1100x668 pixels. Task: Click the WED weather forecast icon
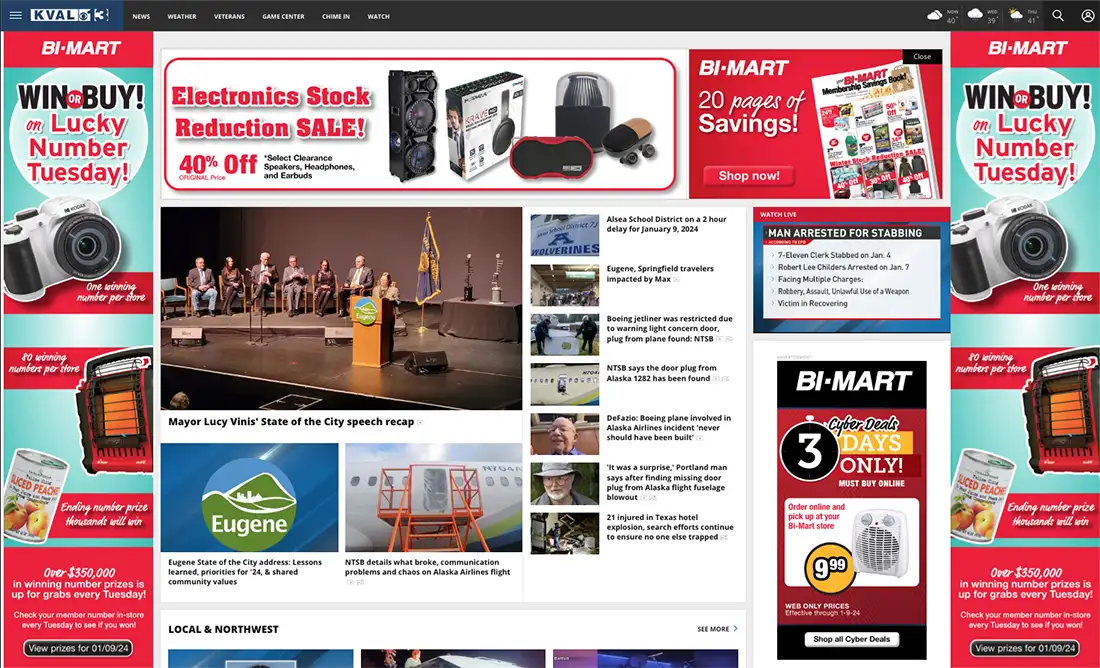tap(974, 14)
